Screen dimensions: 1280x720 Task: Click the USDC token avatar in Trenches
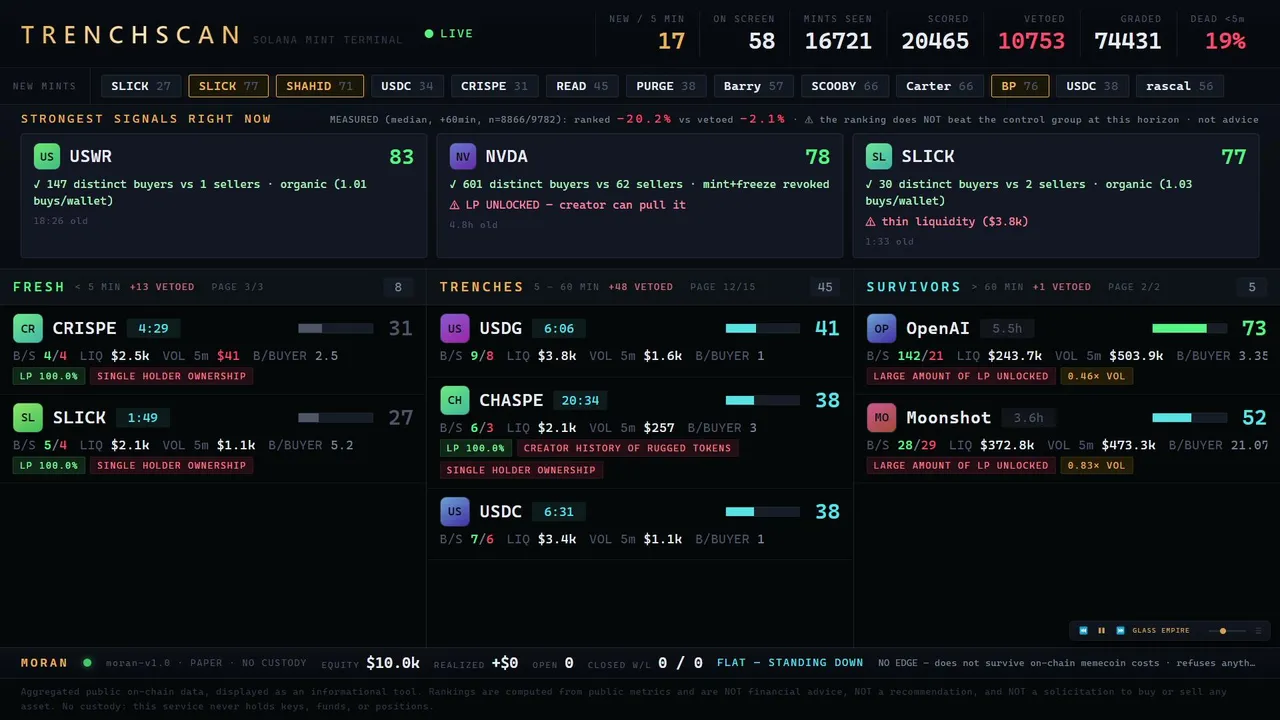point(455,511)
